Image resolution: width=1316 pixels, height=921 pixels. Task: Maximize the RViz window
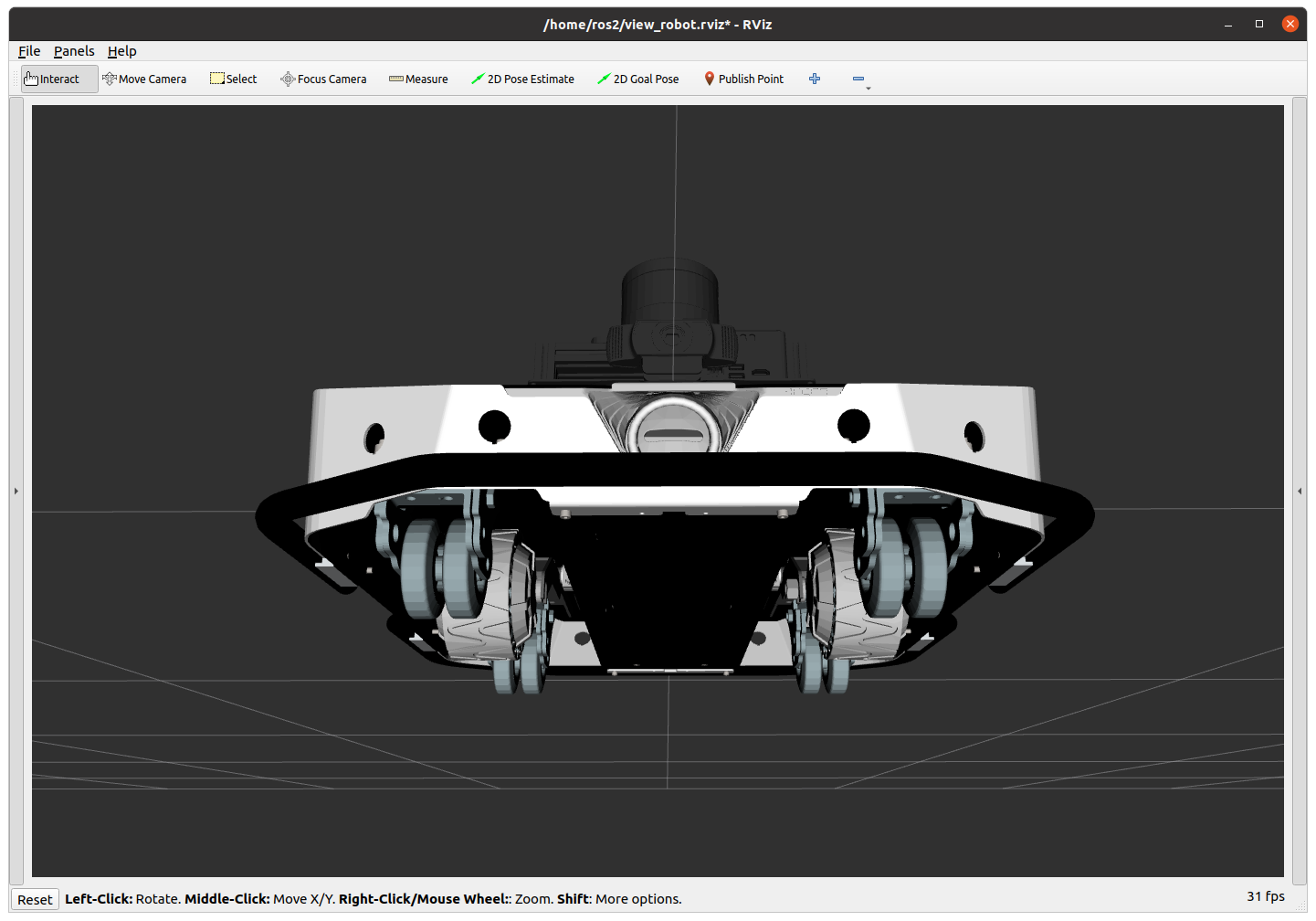pyautogui.click(x=1259, y=24)
